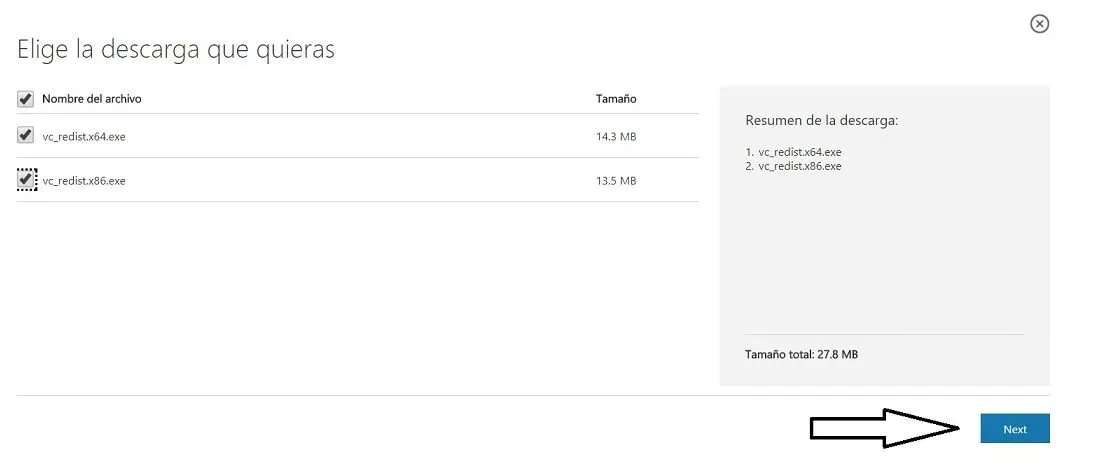Click the black arrow pointing at Next
Viewport: 1105px width, 463px height.
point(886,428)
